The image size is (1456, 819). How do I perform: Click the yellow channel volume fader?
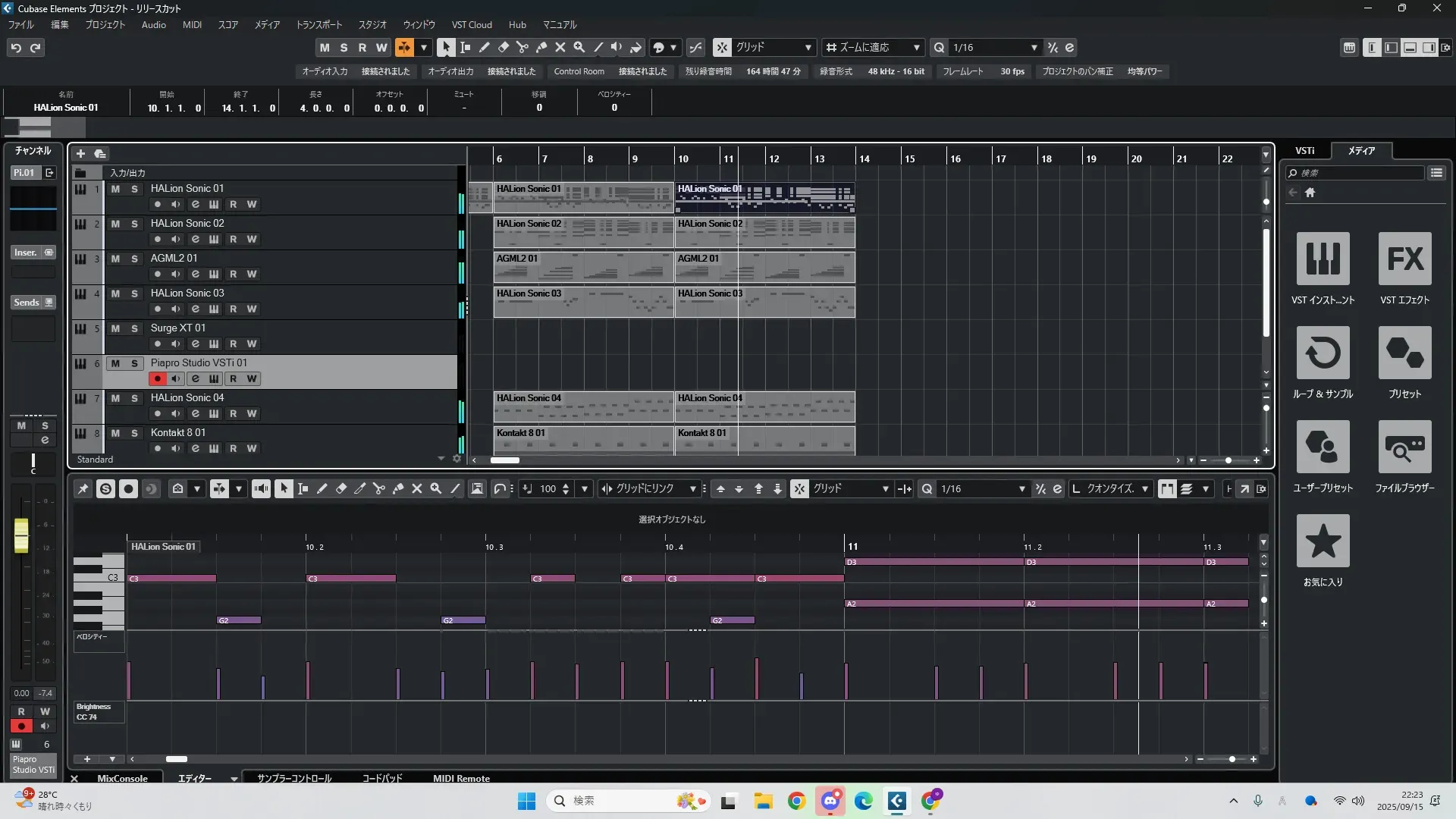21,535
